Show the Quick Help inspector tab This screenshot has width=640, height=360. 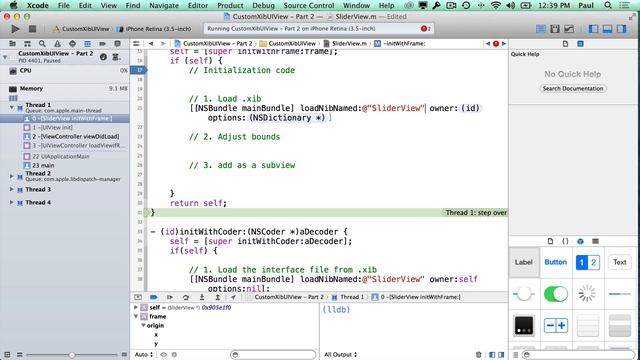580,44
